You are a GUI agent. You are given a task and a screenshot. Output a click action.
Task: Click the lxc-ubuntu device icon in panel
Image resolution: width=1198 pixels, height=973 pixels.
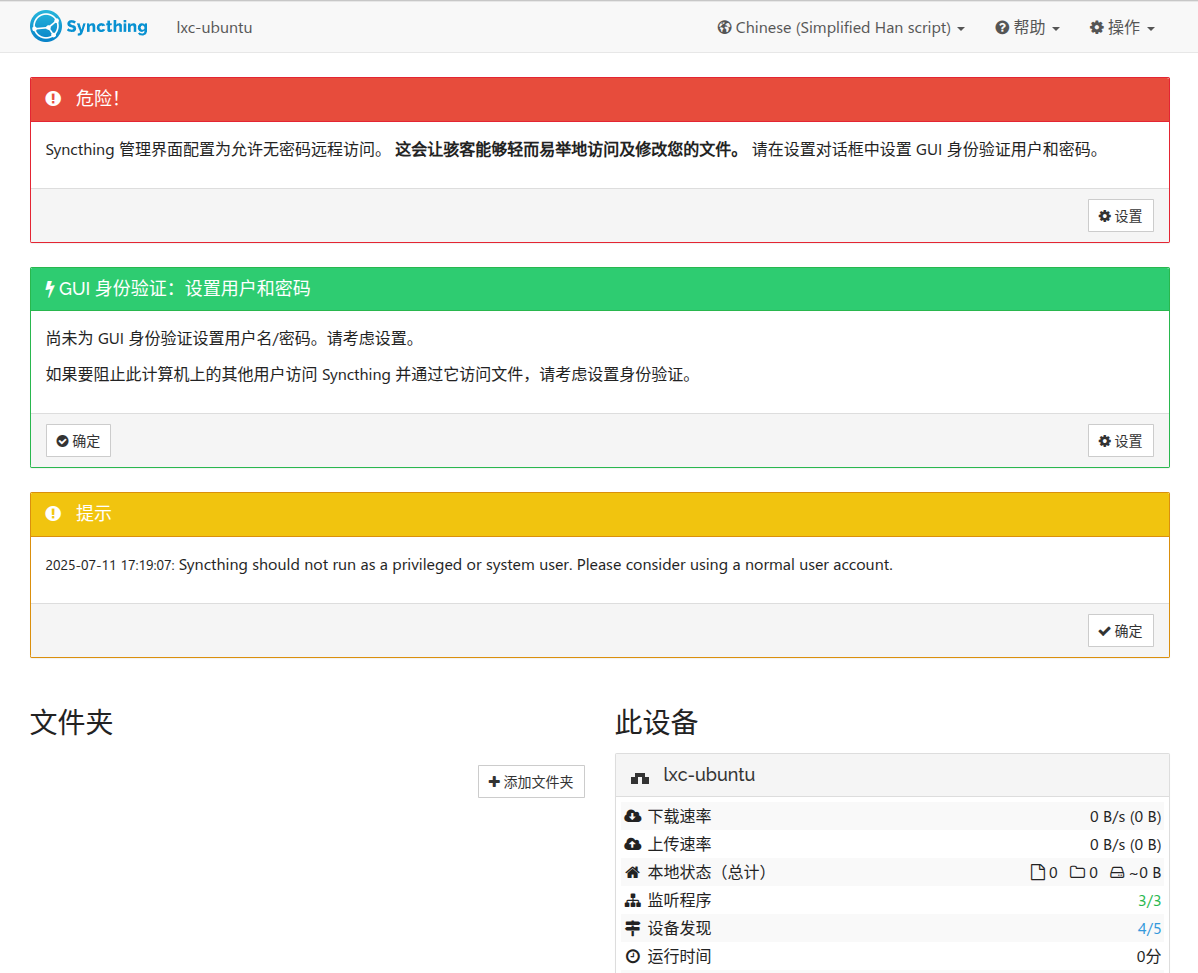pos(640,776)
